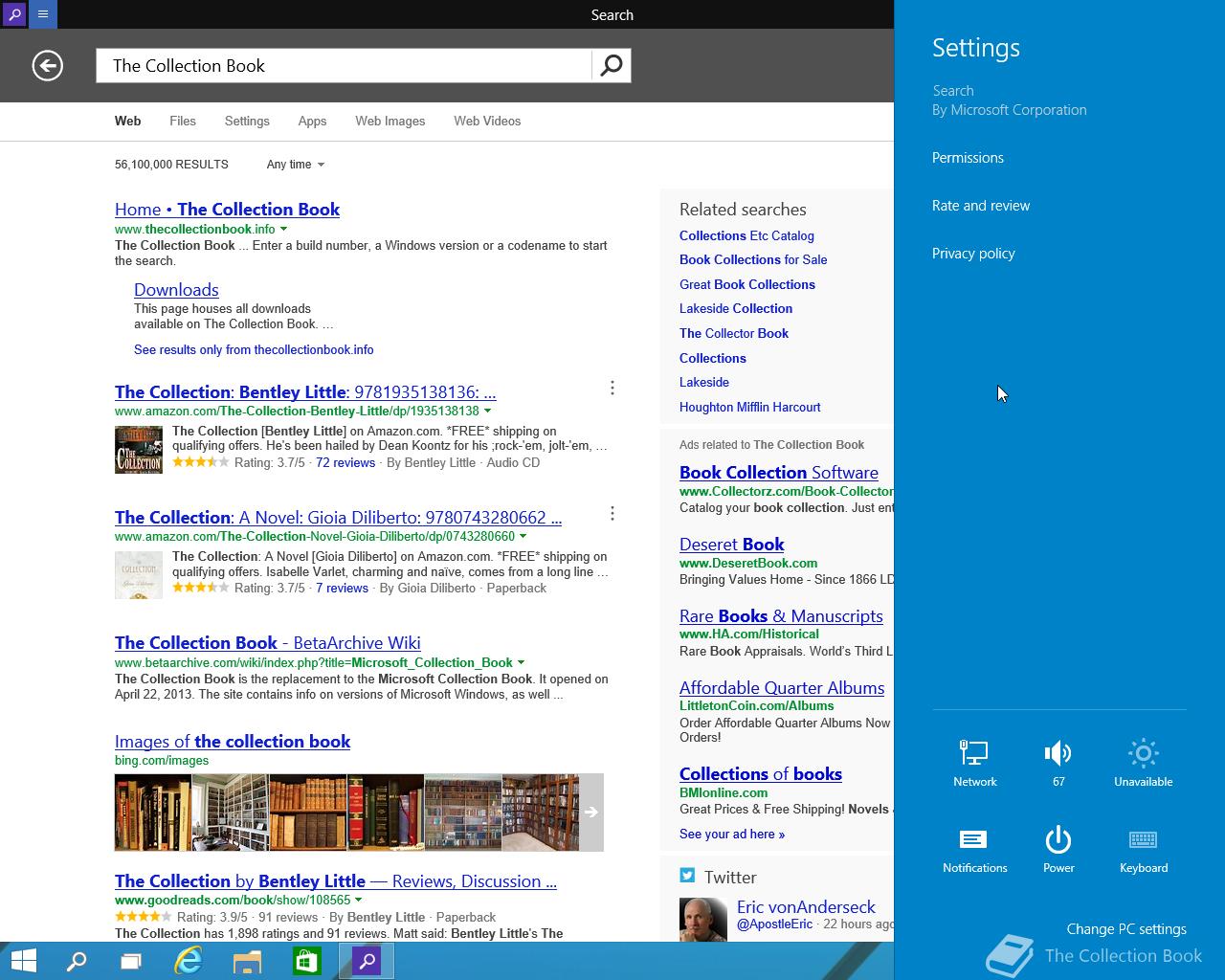Open options dots for Bentley Little result
The image size is (1225, 980).
click(612, 388)
